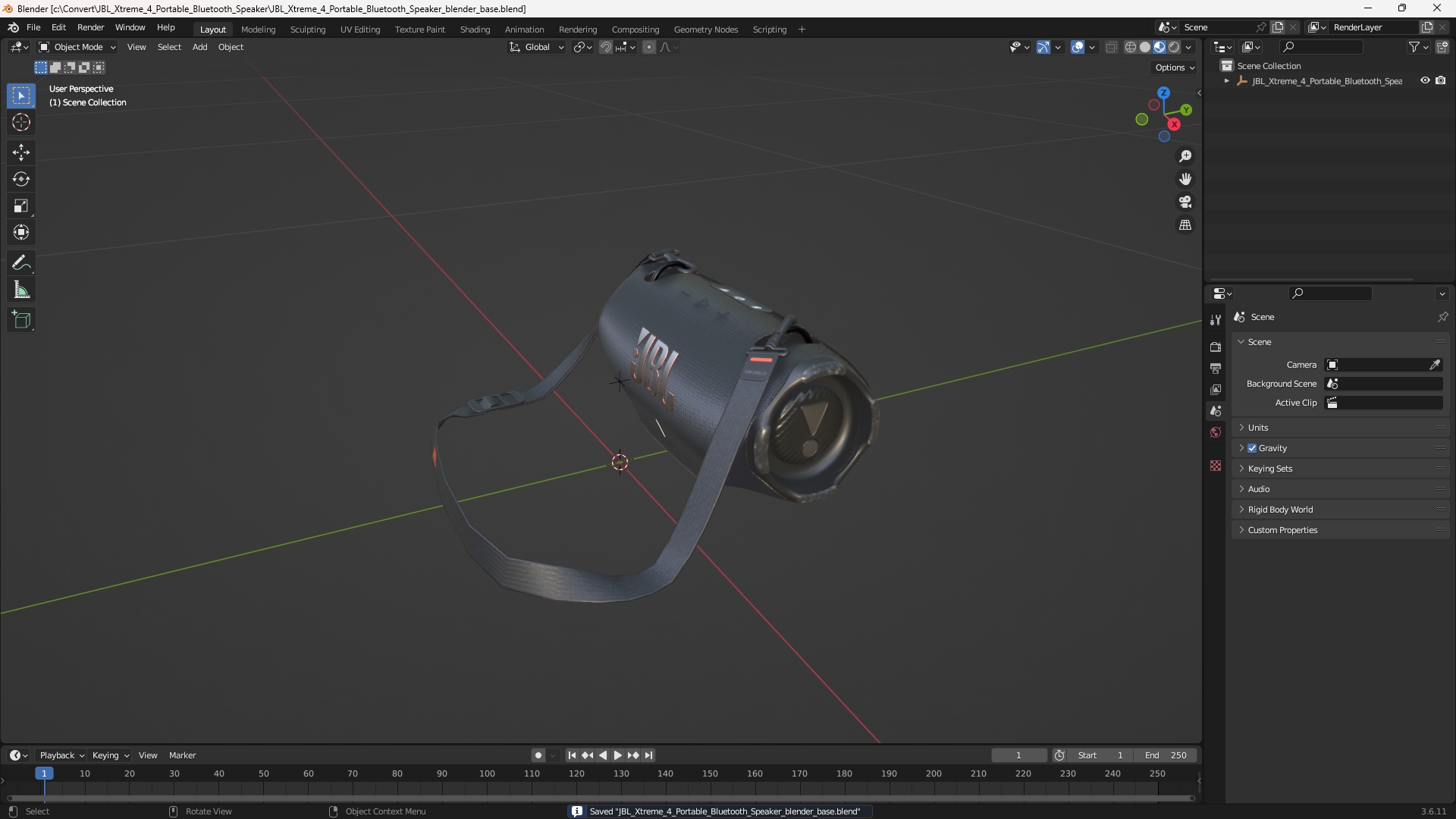Toggle proportional editing
This screenshot has width=1456, height=819.
click(649, 47)
